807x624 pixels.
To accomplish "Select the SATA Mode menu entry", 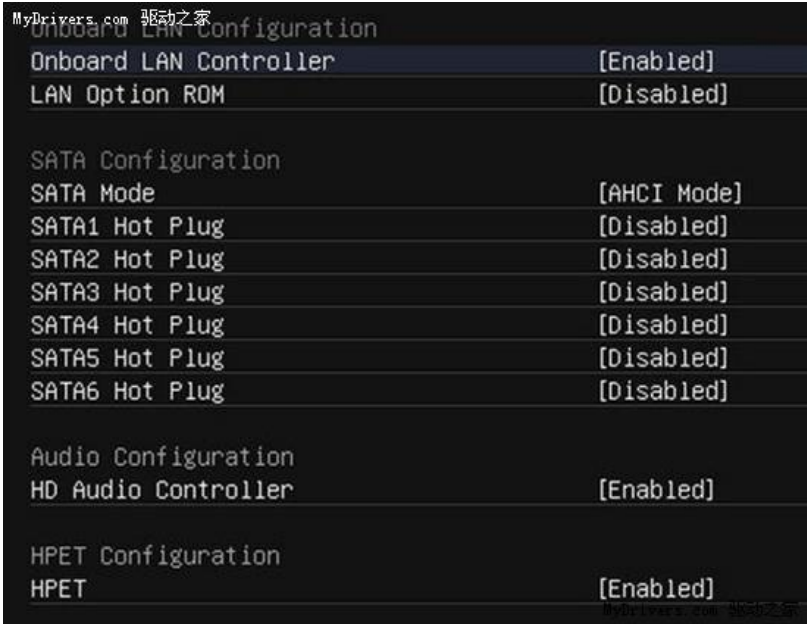I will point(93,193).
